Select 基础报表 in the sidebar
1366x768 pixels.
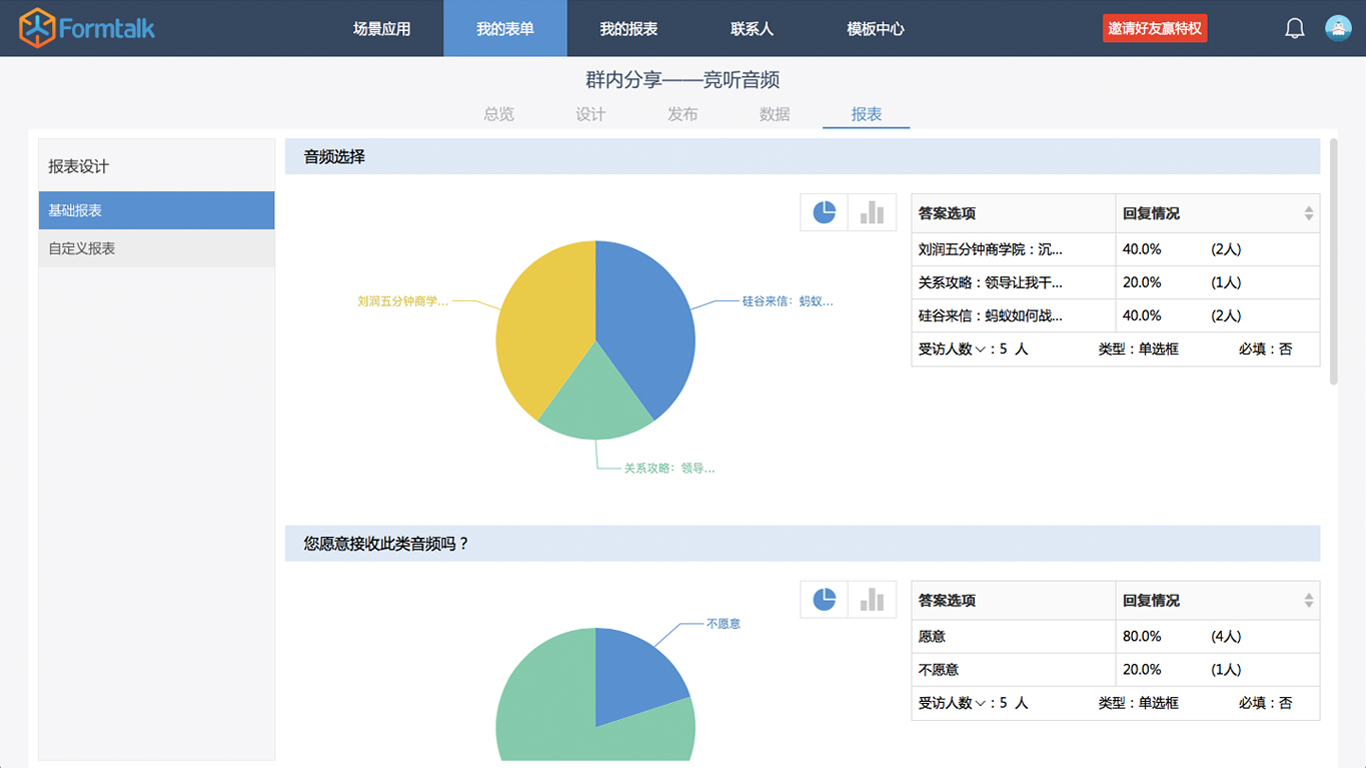(x=157, y=210)
